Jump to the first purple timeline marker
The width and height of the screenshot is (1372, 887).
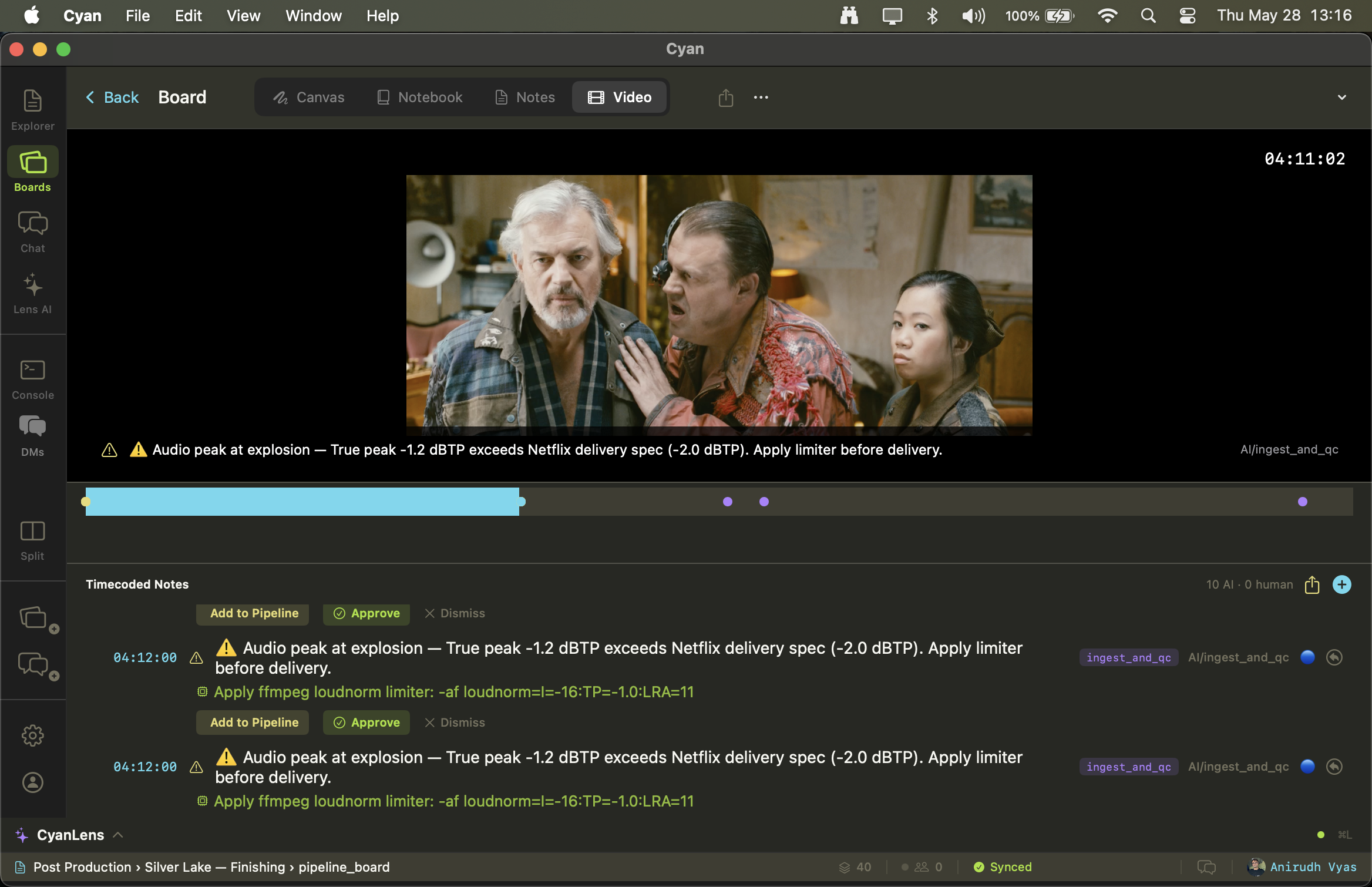coord(728,502)
